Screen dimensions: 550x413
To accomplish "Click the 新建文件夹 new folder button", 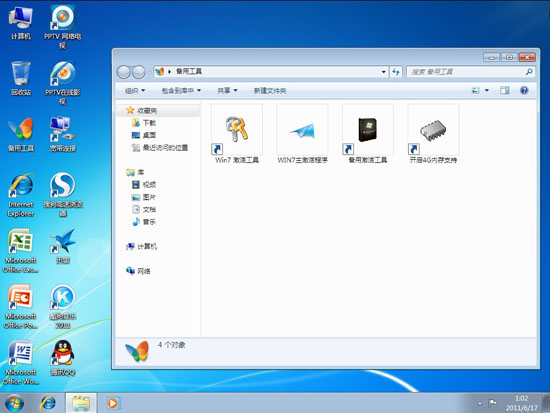I will click(x=270, y=91).
